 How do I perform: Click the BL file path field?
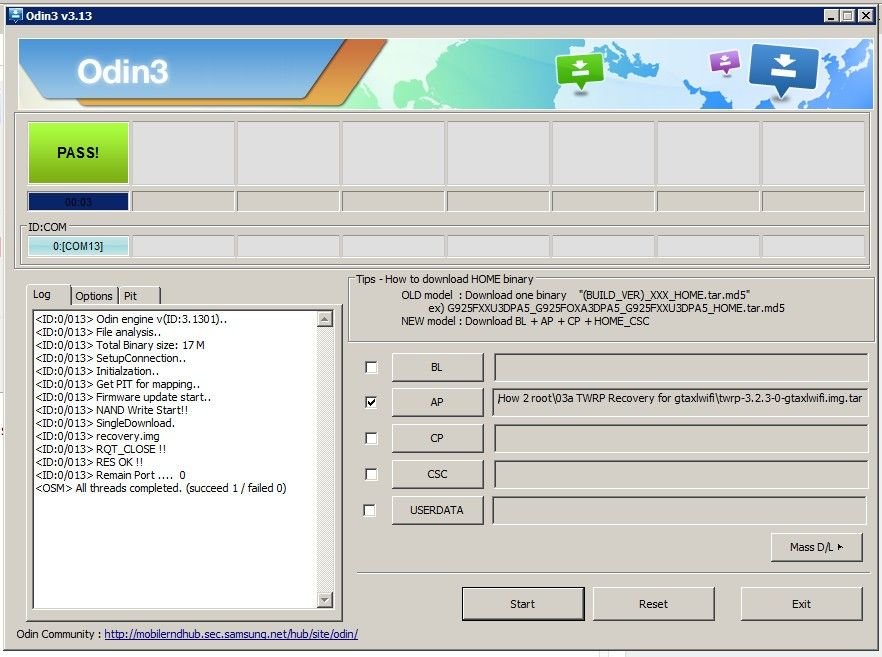tap(681, 367)
